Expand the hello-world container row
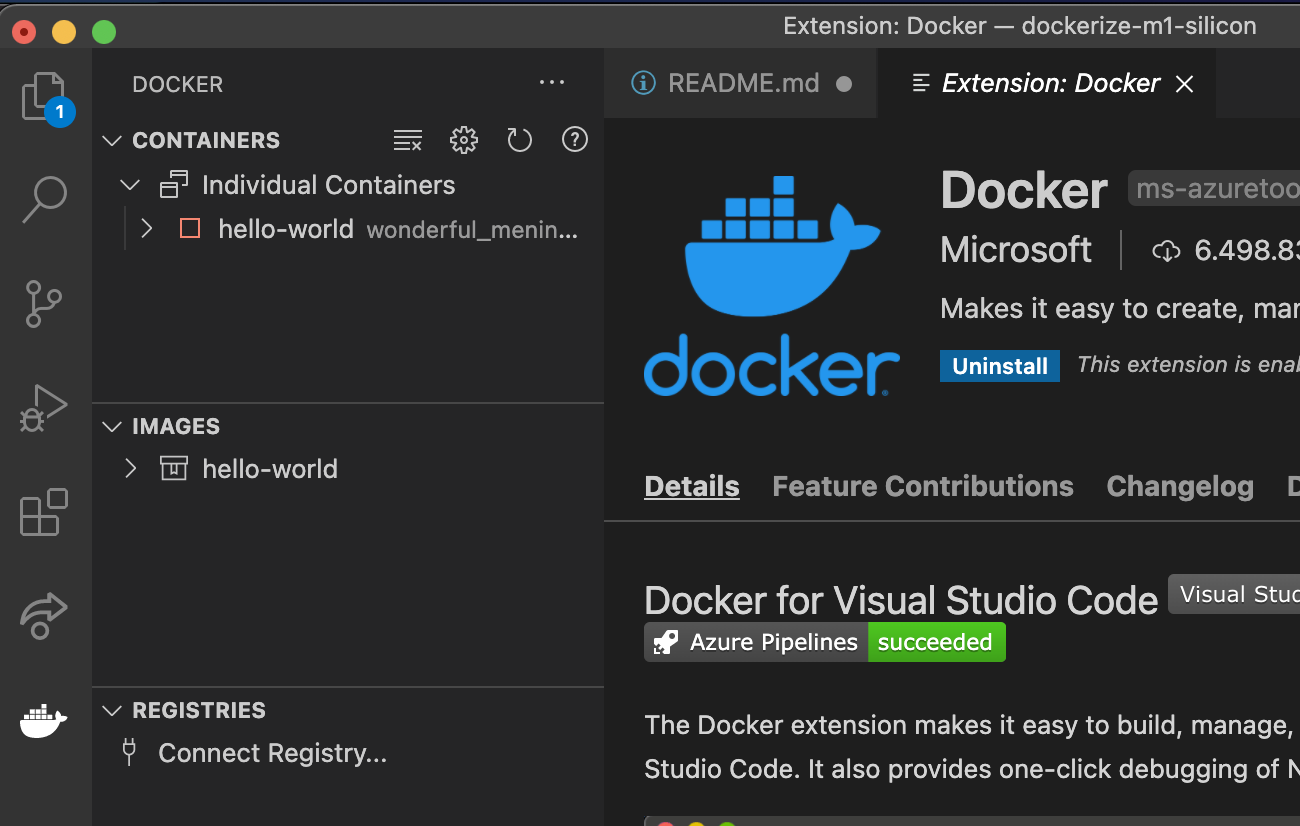This screenshot has height=826, width=1300. 147,229
